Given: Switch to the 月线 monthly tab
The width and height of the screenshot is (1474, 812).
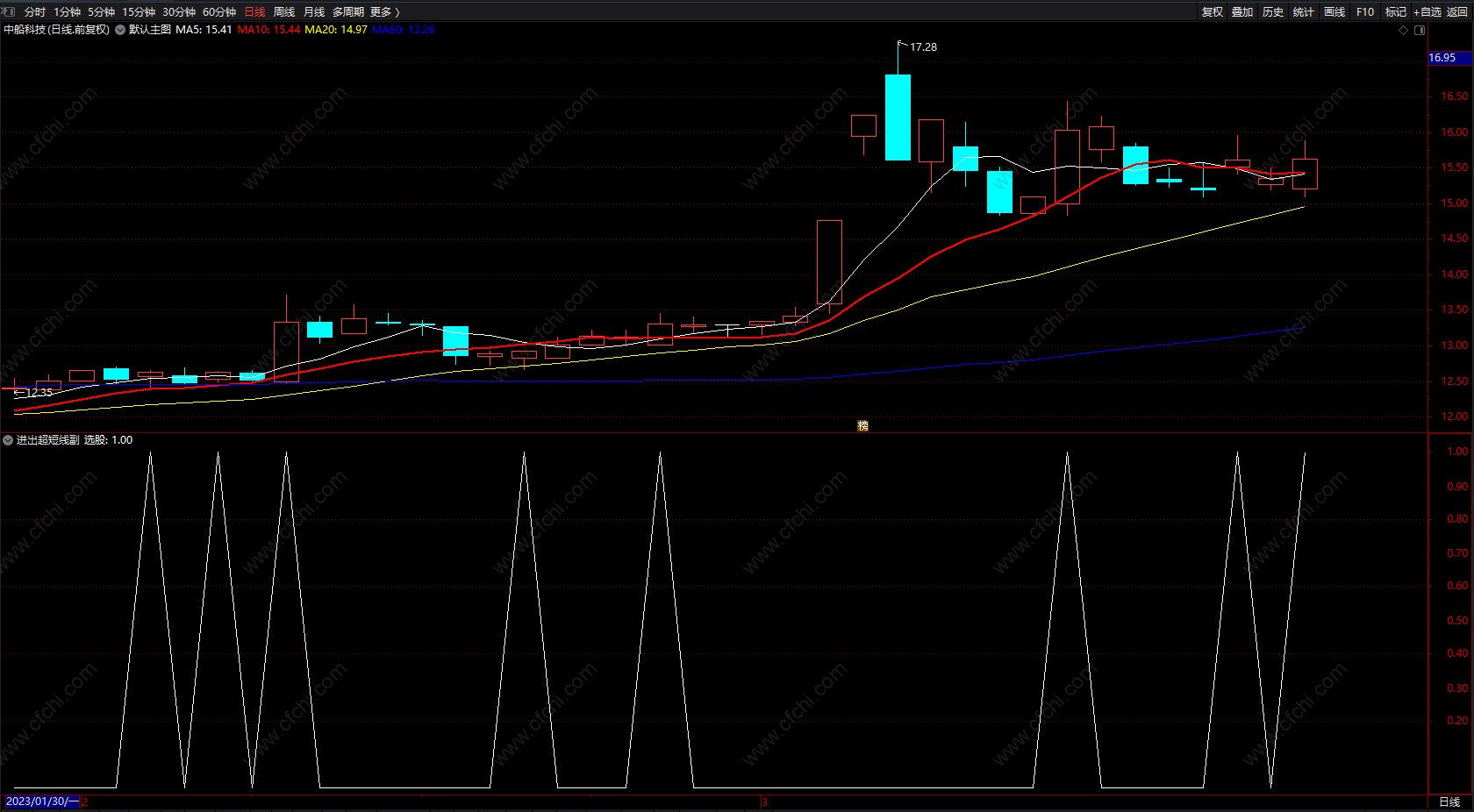Looking at the screenshot, I should pos(314,11).
